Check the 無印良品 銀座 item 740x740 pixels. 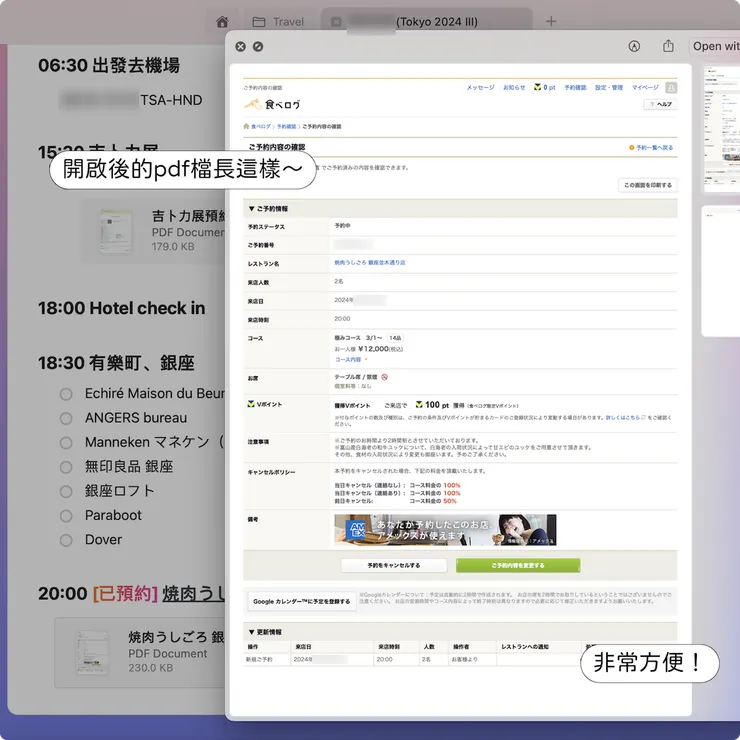(66, 467)
